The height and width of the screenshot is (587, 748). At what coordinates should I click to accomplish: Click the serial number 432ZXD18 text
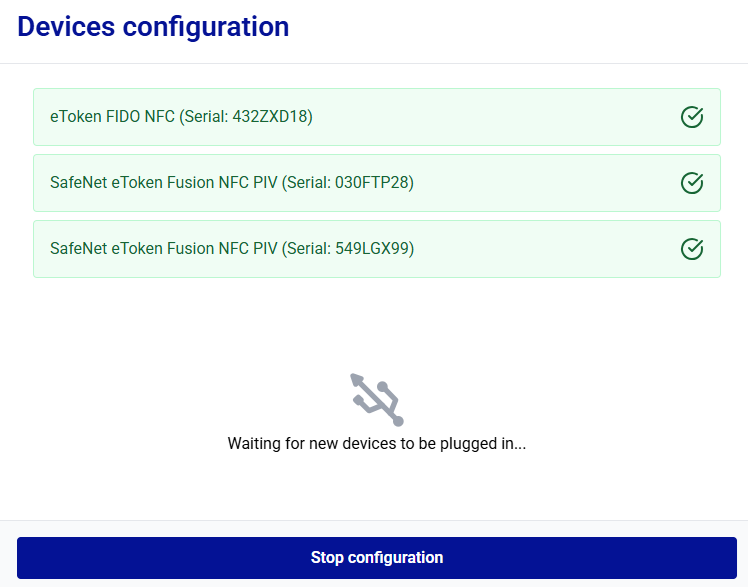point(270,117)
